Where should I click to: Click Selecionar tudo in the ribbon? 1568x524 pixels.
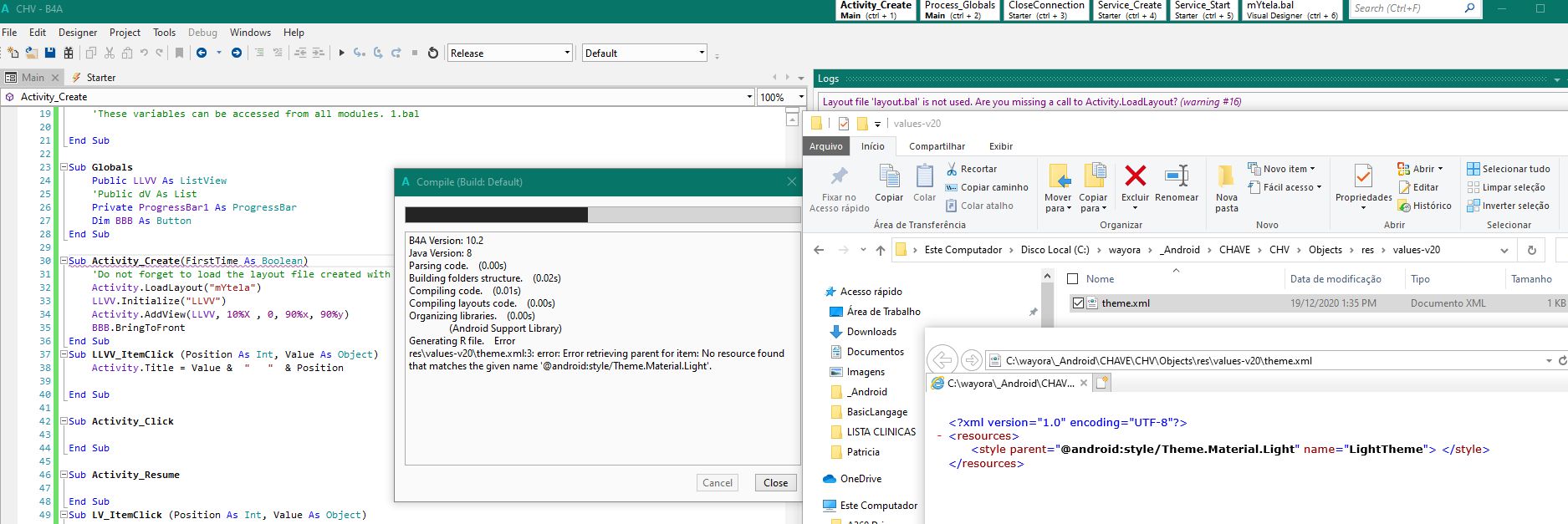(1508, 169)
